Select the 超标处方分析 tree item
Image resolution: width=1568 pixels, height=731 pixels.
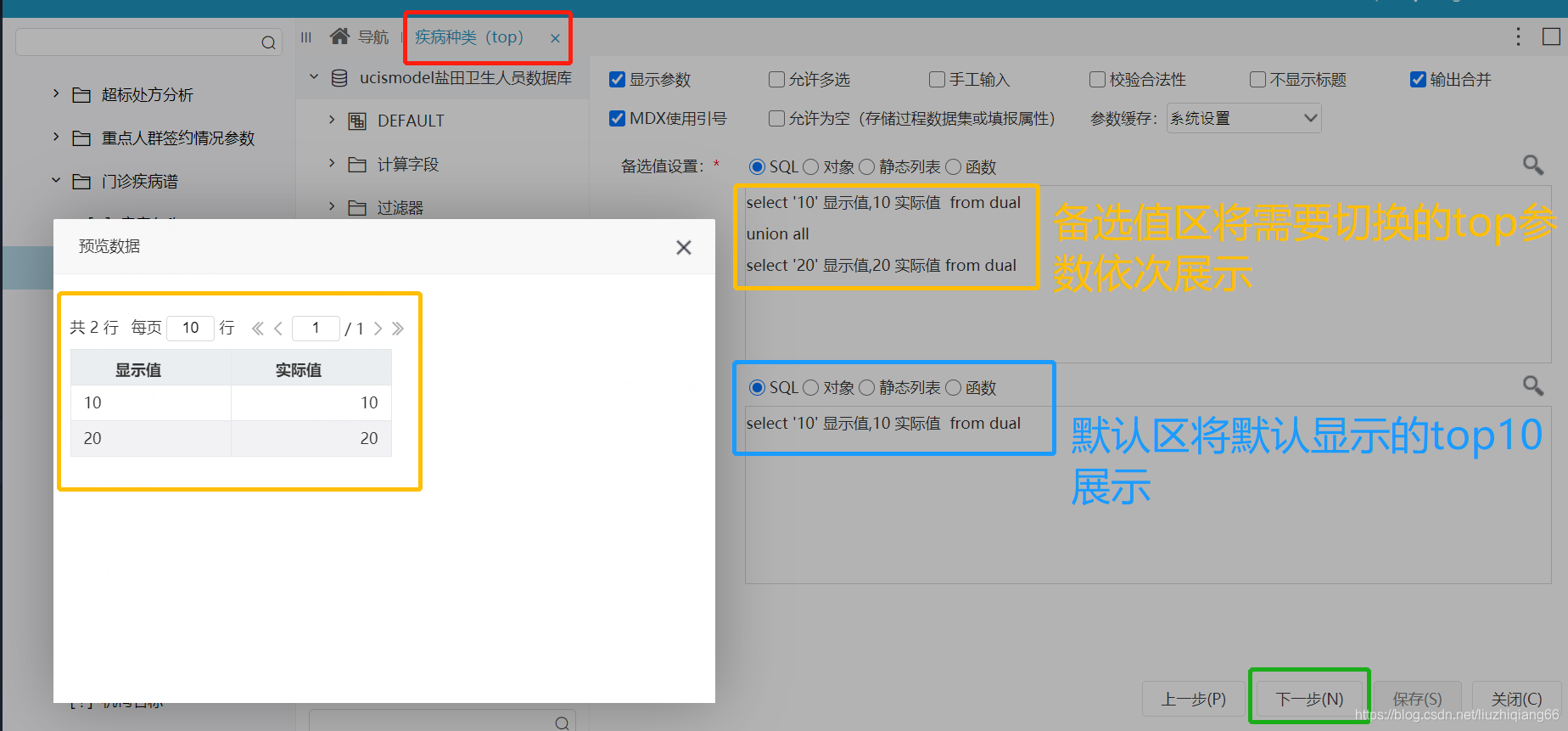pos(147,95)
